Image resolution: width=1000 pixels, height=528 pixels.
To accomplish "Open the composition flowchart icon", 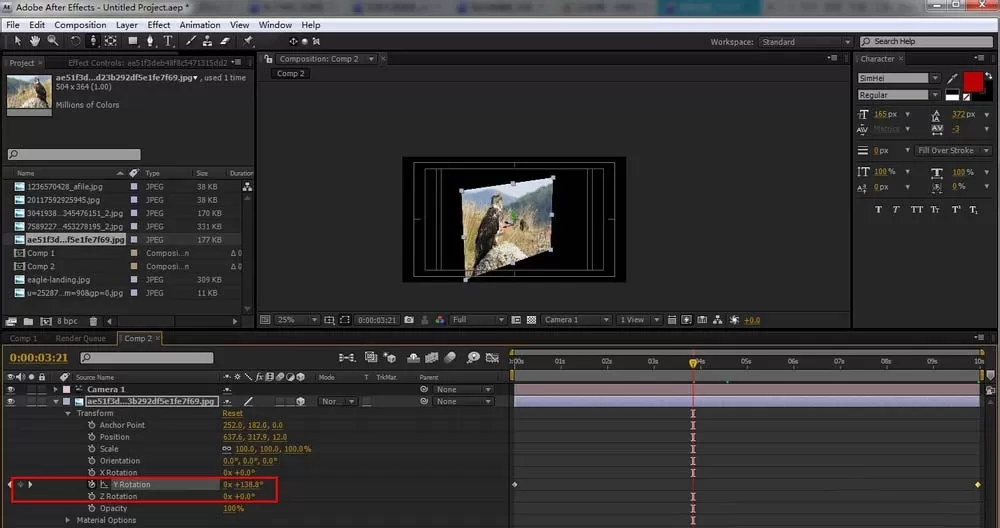I will (717, 319).
